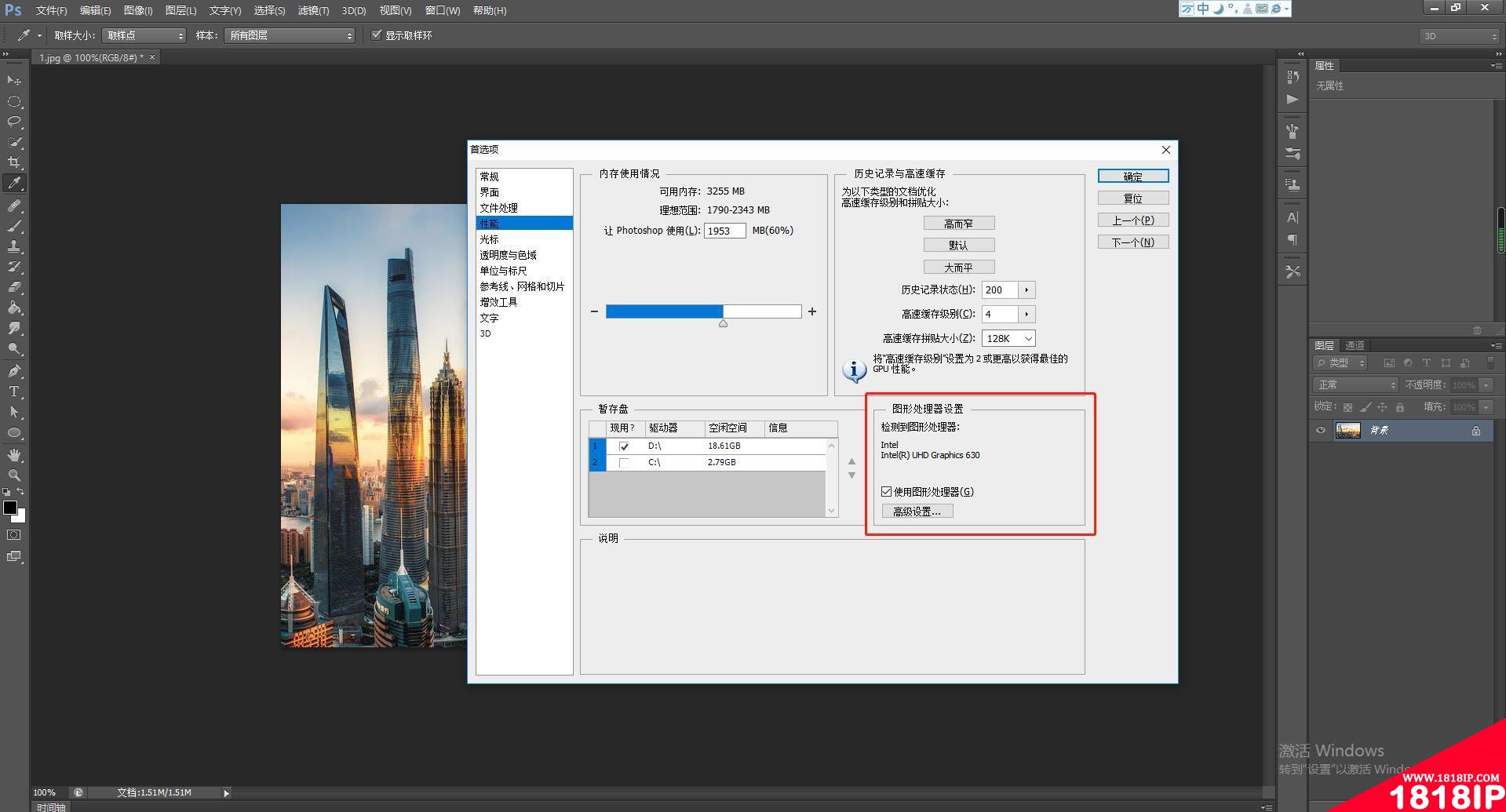This screenshot has width=1506, height=812.
Task: Select the Smudge tool
Action: pyautogui.click(x=14, y=328)
